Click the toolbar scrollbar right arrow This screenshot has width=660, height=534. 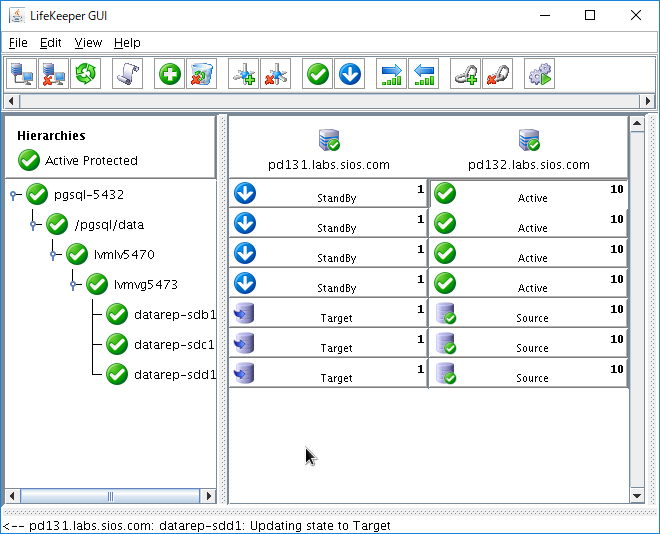click(648, 101)
